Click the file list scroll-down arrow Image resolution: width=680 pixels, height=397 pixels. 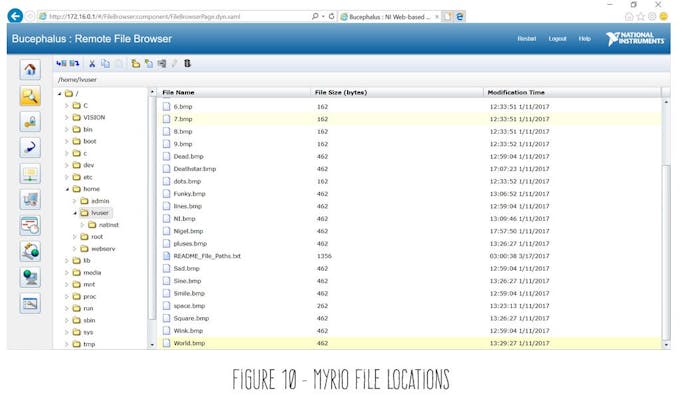click(x=666, y=345)
